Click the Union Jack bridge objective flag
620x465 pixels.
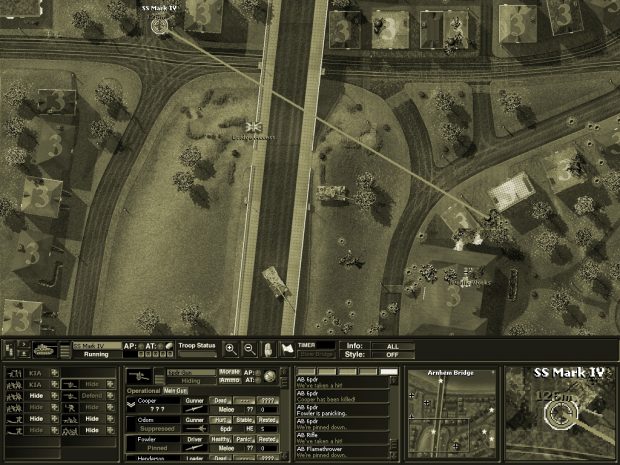[x=253, y=127]
